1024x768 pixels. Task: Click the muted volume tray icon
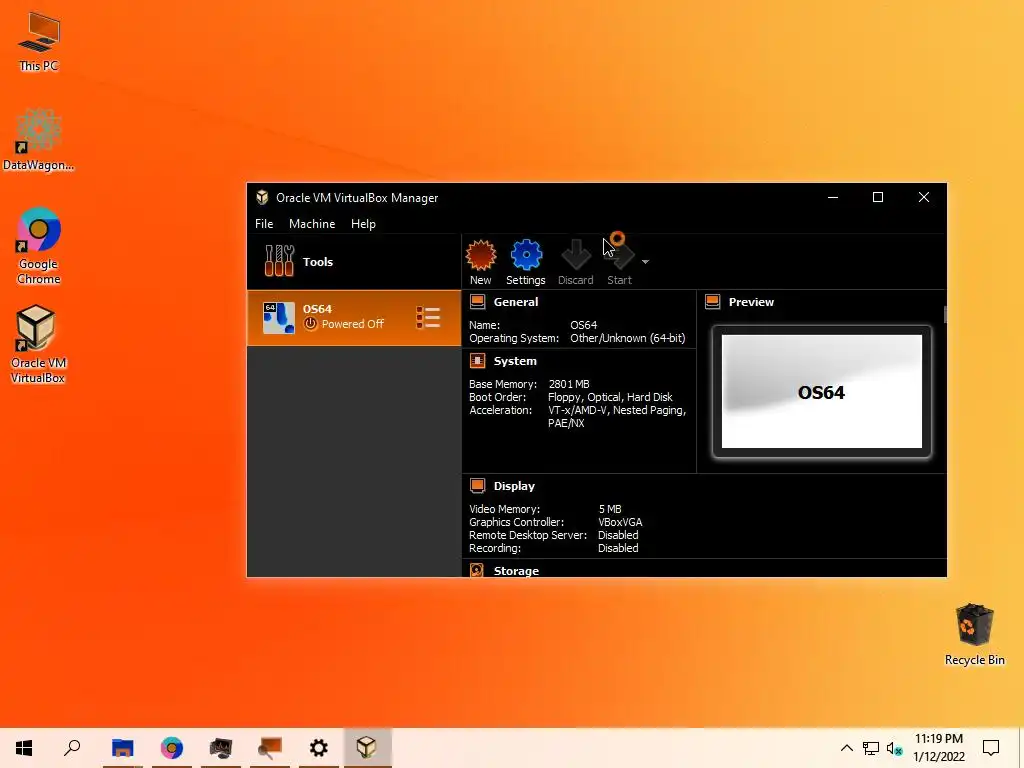click(894, 748)
